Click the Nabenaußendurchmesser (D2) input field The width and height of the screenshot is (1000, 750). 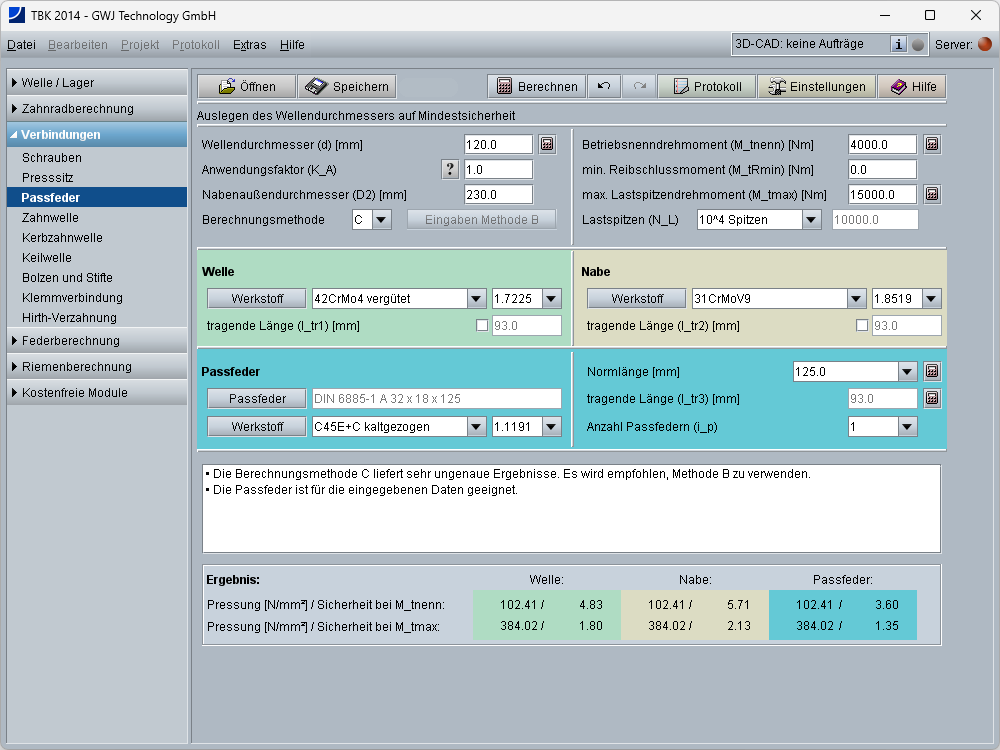(498, 195)
